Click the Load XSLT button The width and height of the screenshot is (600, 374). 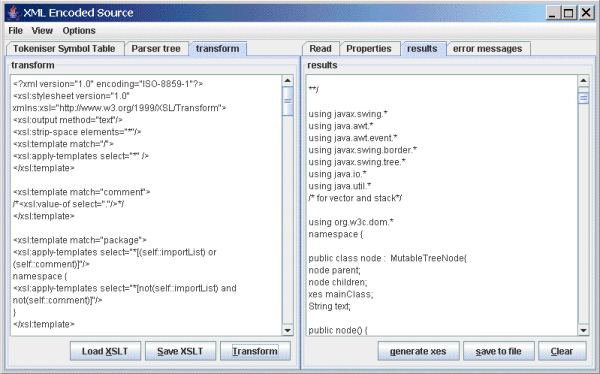(105, 351)
